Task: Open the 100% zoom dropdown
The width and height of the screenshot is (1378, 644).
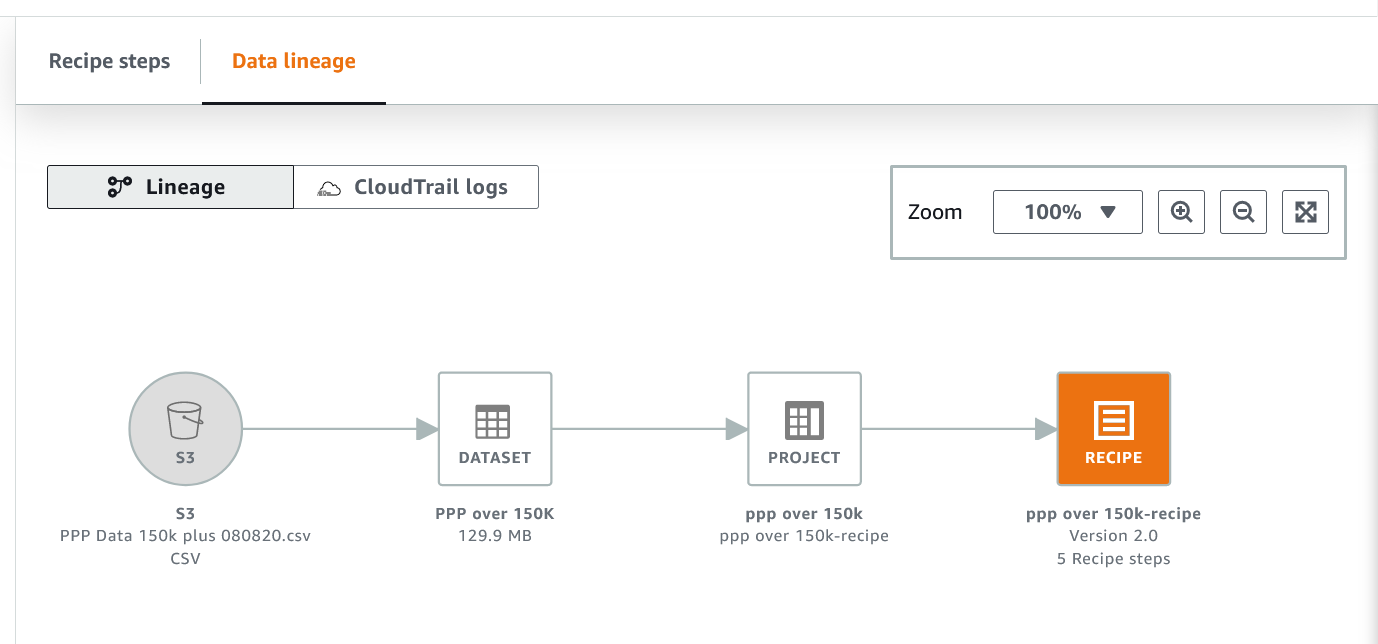Action: pyautogui.click(x=1067, y=212)
